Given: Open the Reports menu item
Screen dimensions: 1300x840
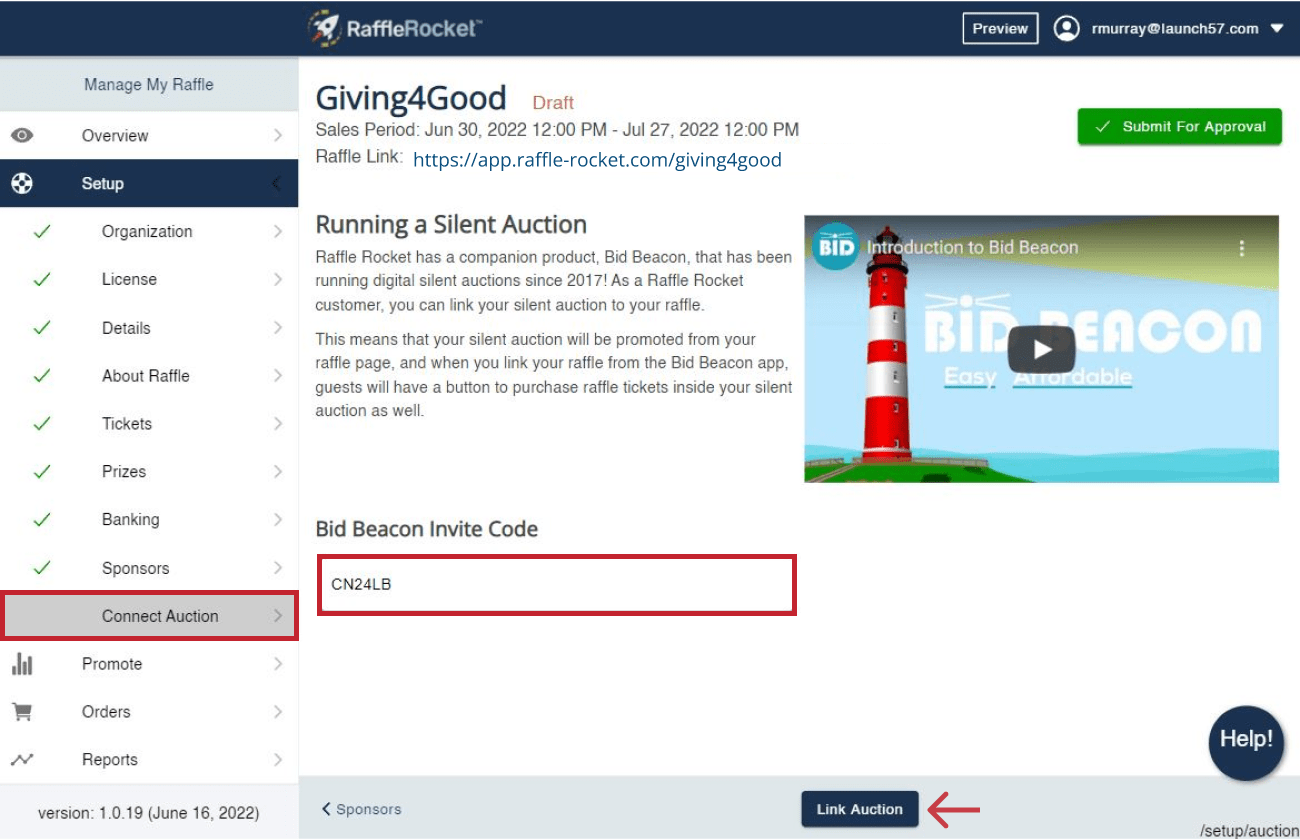Looking at the screenshot, I should point(149,760).
